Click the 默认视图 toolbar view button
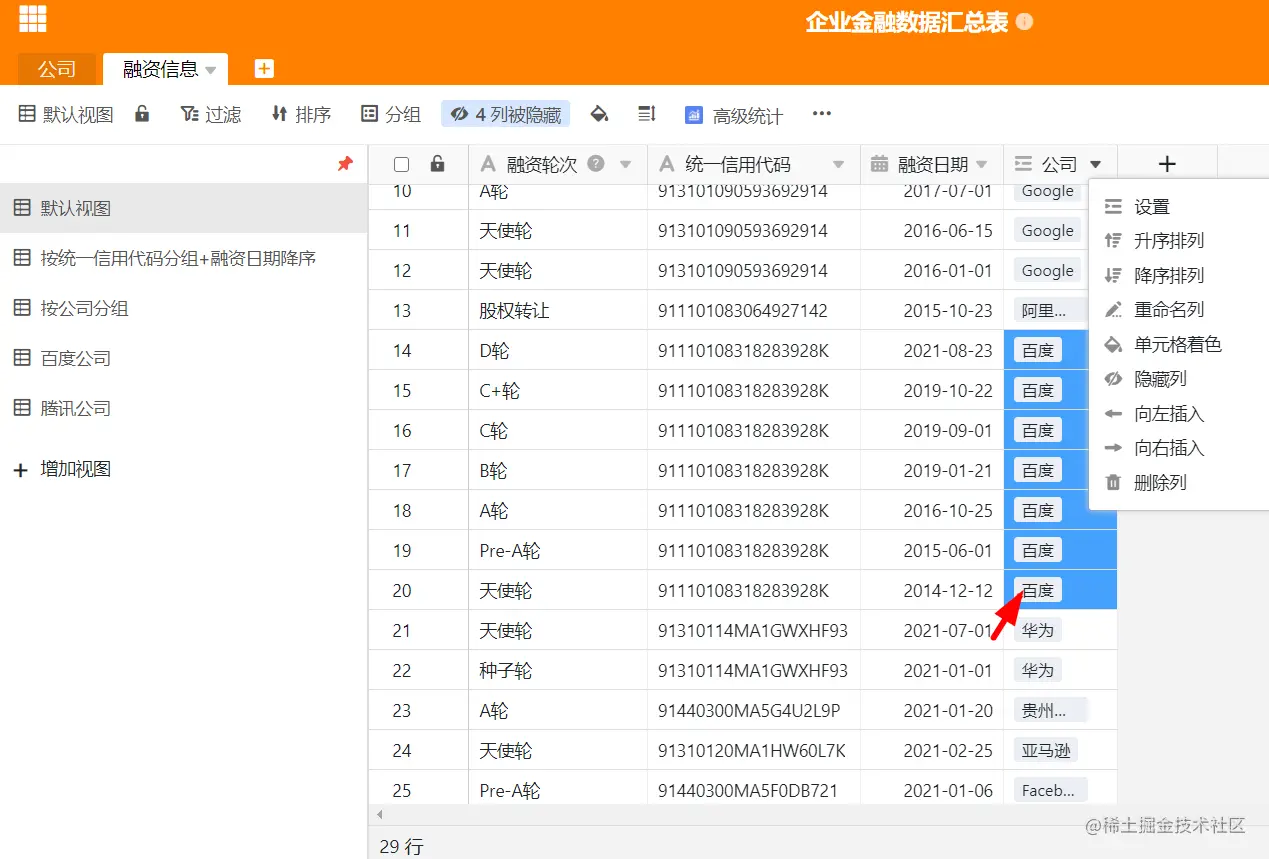The image size is (1269, 859). (66, 114)
